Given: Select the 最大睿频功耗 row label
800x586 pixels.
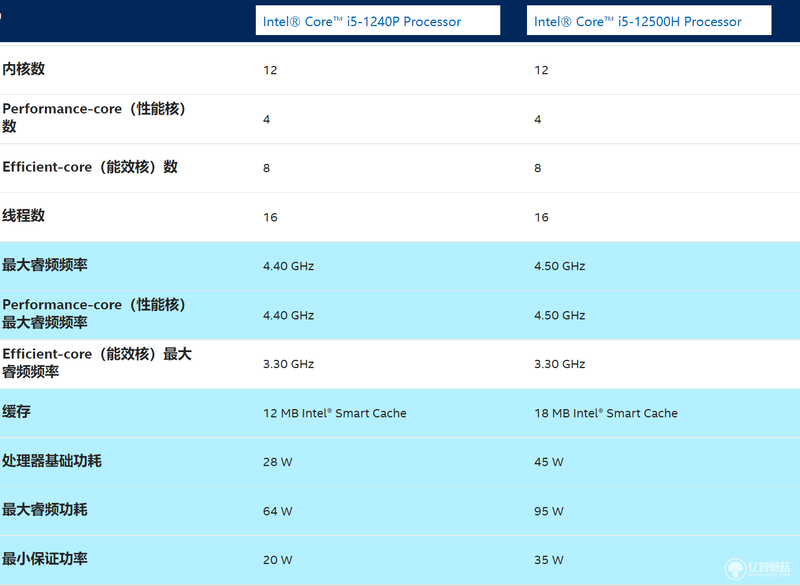Looking at the screenshot, I should coord(45,509).
